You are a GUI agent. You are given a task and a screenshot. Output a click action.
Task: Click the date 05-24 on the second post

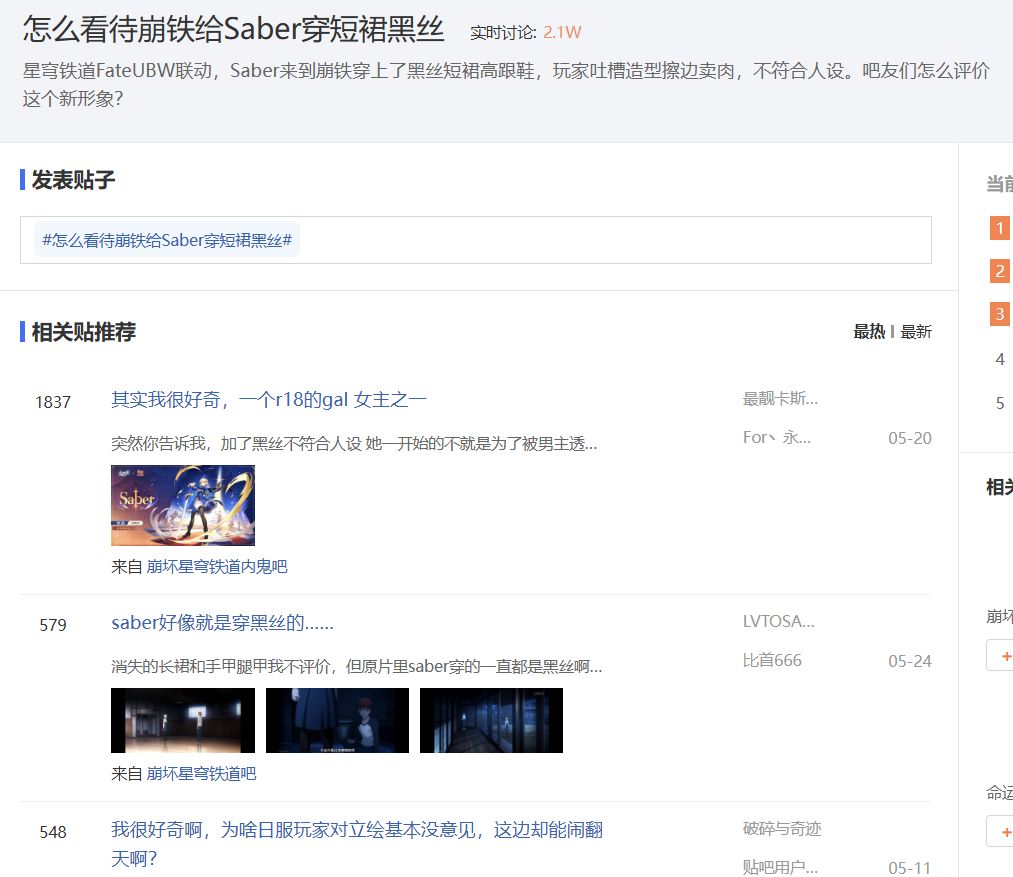910,661
